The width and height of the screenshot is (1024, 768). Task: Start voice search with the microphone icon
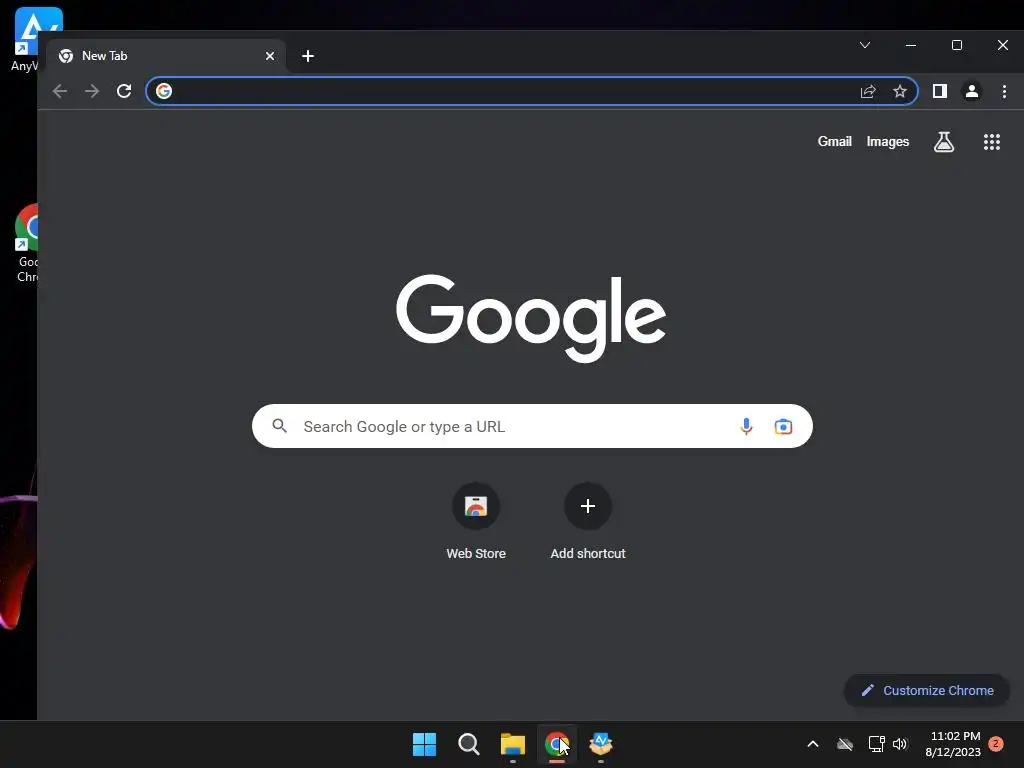pyautogui.click(x=746, y=426)
